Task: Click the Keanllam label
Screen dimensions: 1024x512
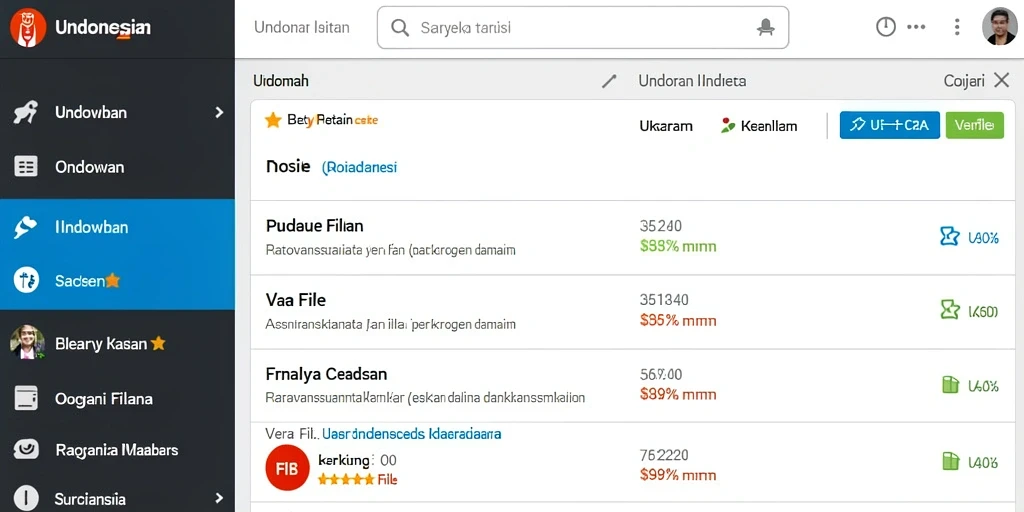Action: pos(769,126)
